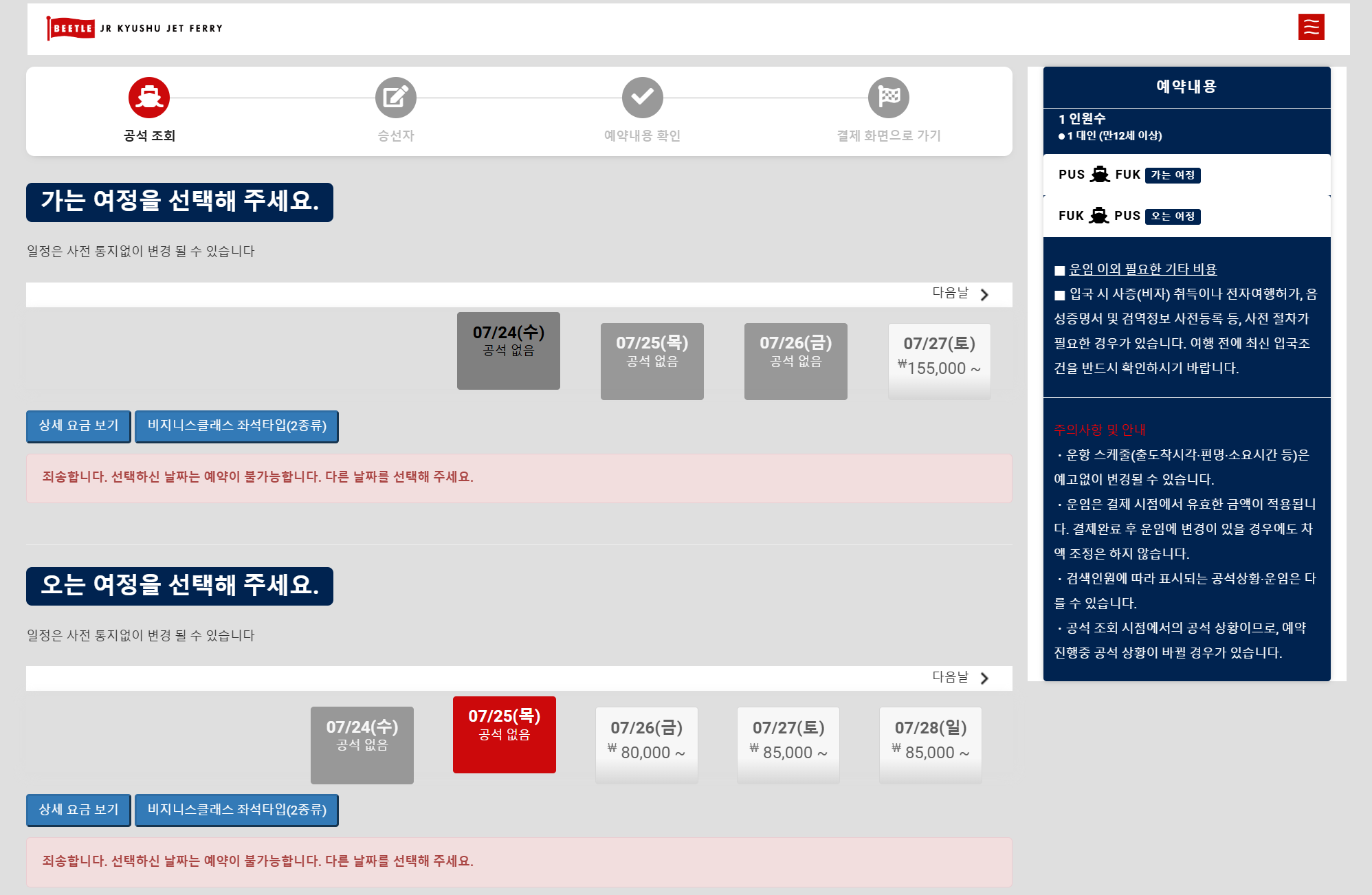Select return date 07/27 (토) fare
1372x895 pixels.
[788, 744]
